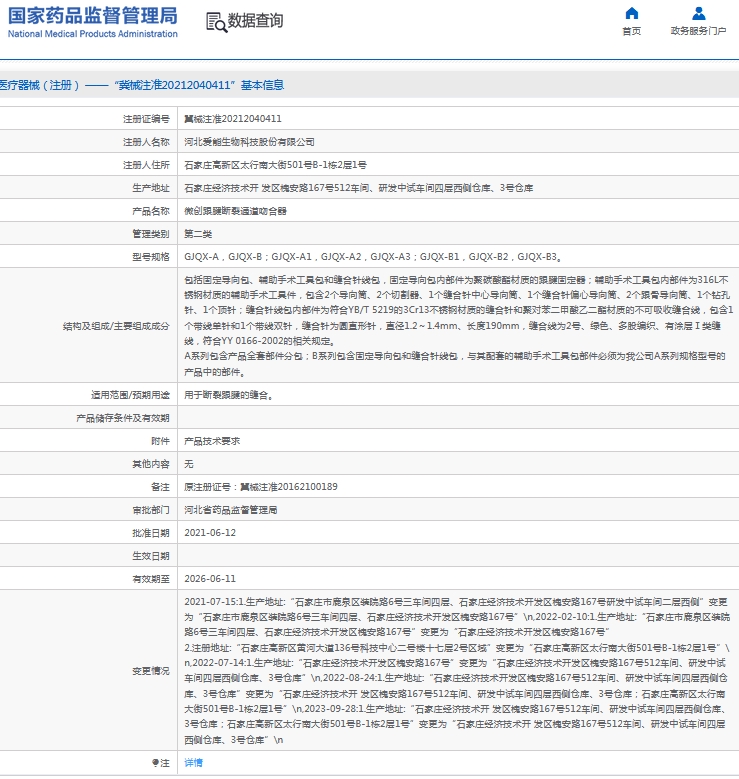Click the 有效期至 row label
This screenshot has height=779, width=739.
[x=151, y=578]
